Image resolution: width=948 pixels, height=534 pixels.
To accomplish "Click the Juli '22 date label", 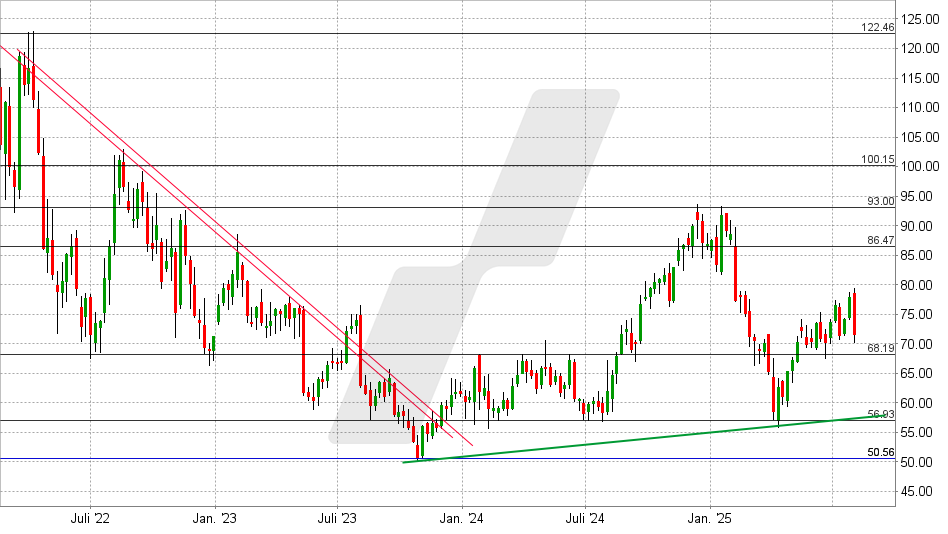I will pos(90,519).
